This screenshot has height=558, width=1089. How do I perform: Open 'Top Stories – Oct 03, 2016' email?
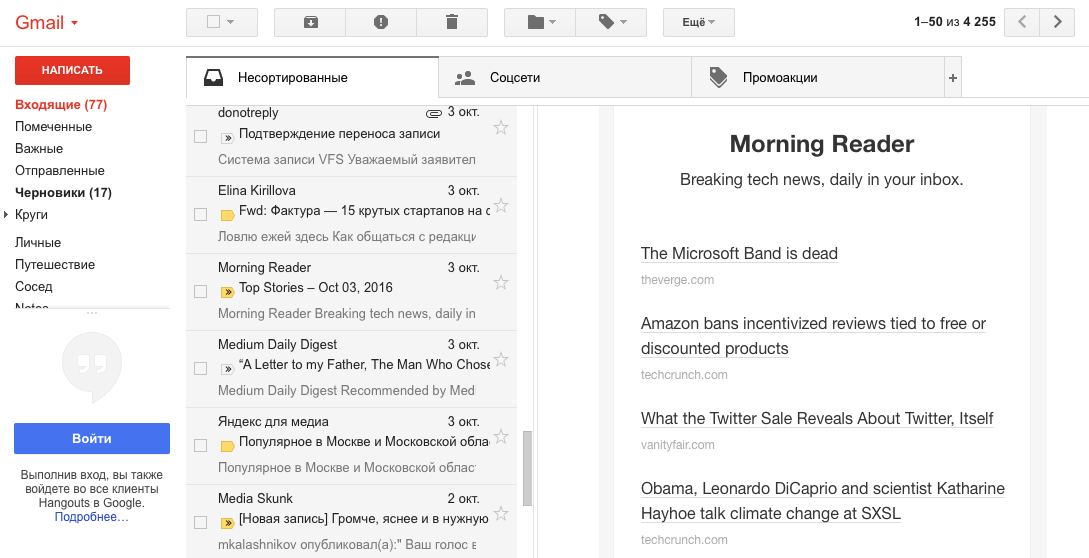pos(316,288)
